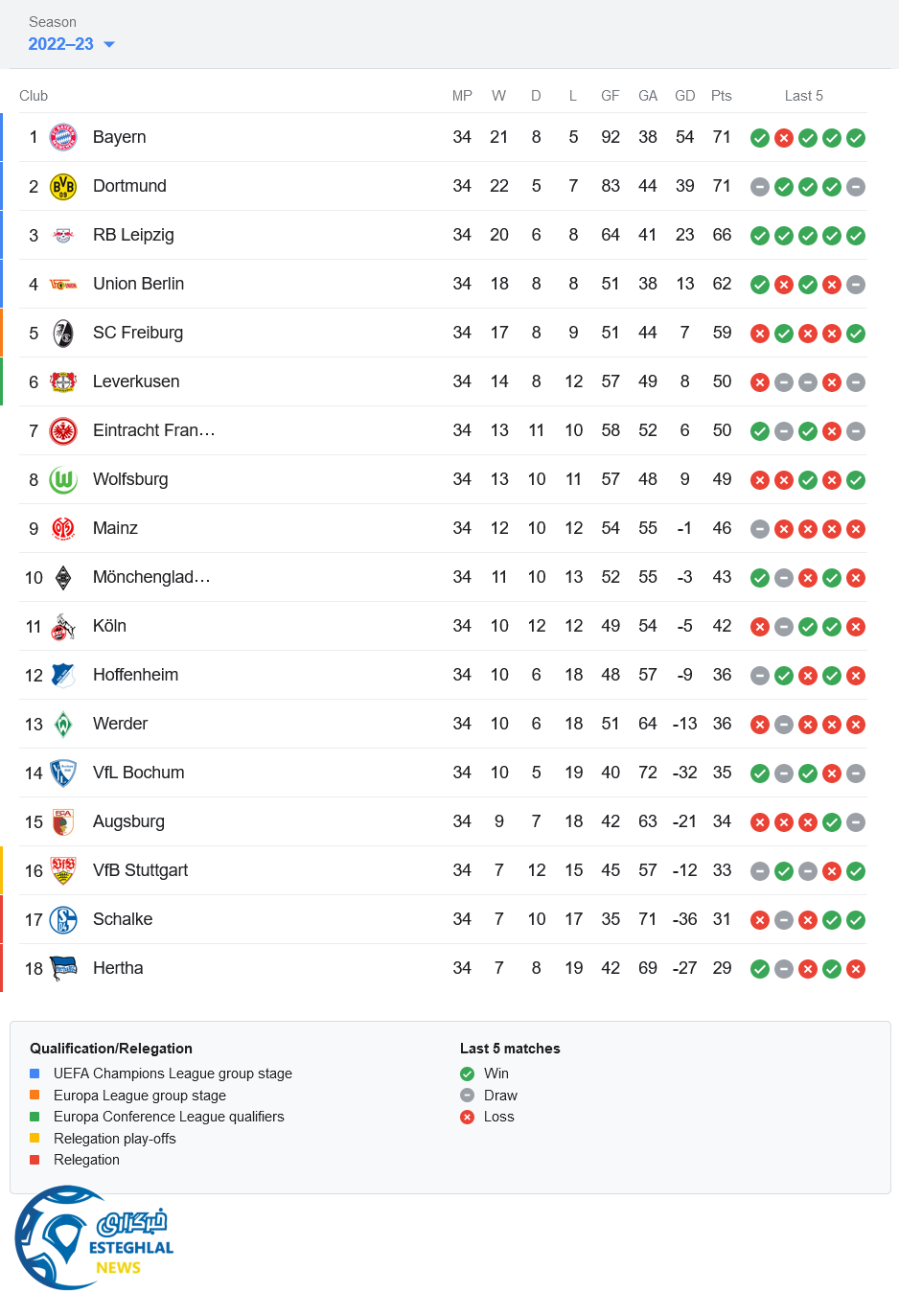Open the Union Berlin team link
Image resolution: width=899 pixels, height=1316 pixels.
(x=138, y=284)
